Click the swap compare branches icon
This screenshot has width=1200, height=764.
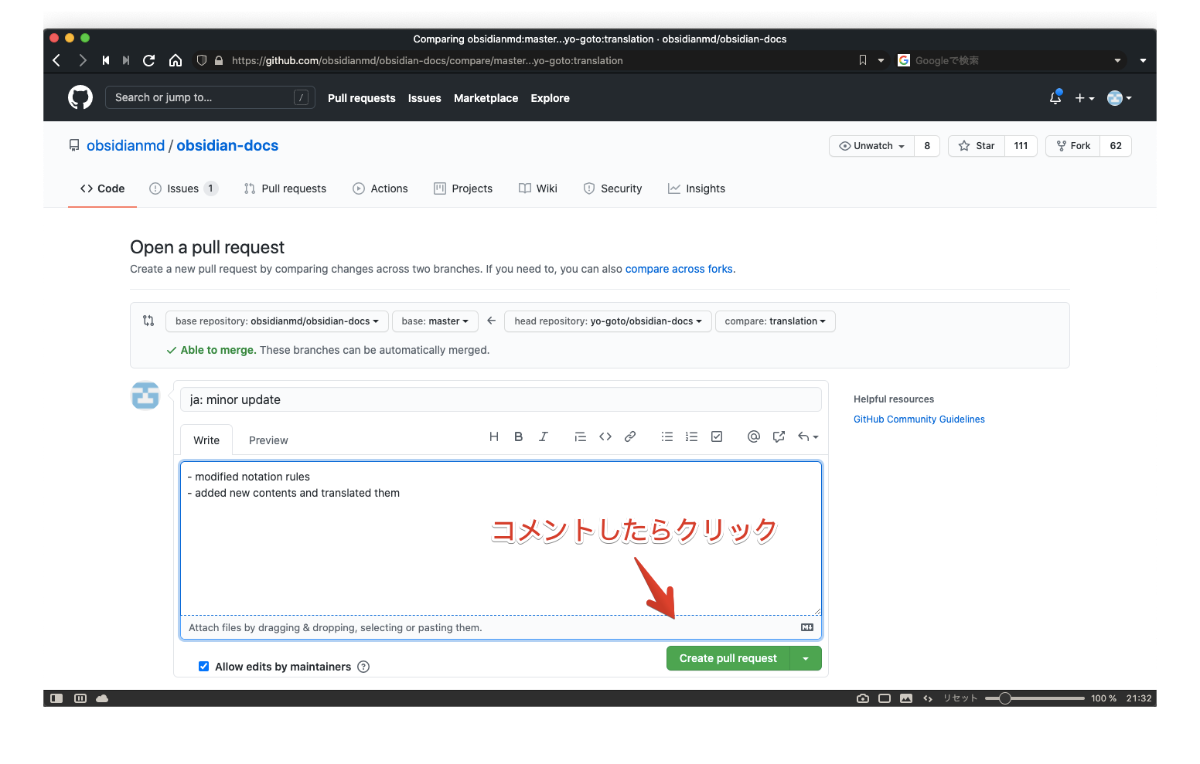[x=148, y=321]
